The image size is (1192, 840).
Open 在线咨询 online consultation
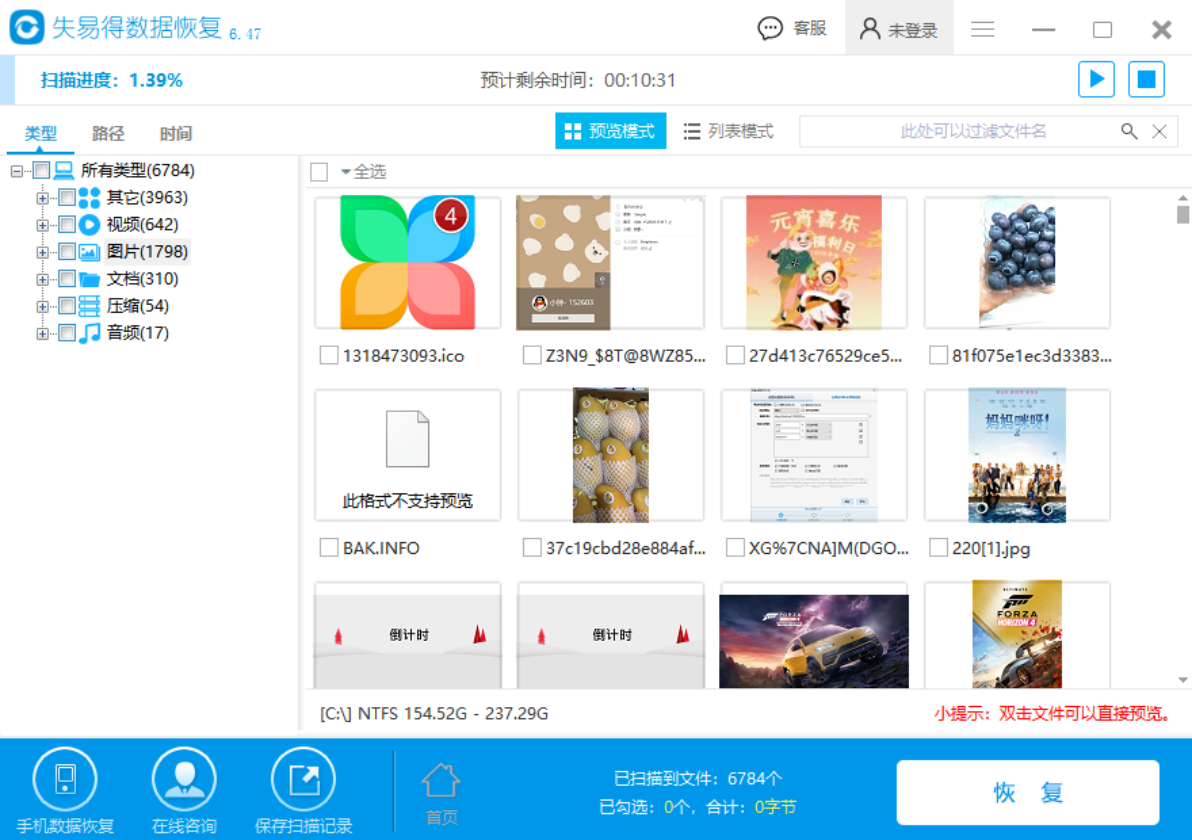pyautogui.click(x=183, y=790)
